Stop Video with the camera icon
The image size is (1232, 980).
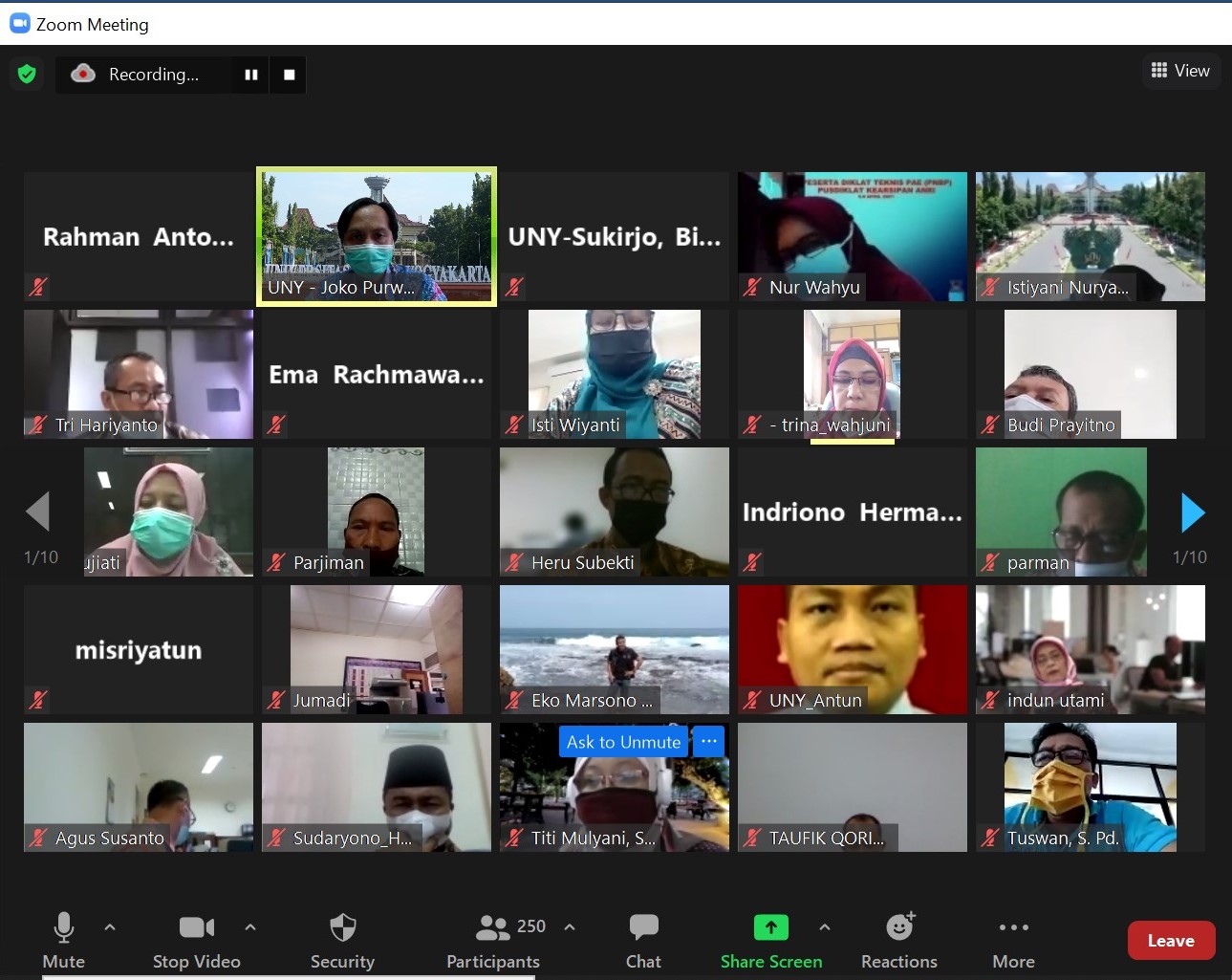pyautogui.click(x=197, y=927)
